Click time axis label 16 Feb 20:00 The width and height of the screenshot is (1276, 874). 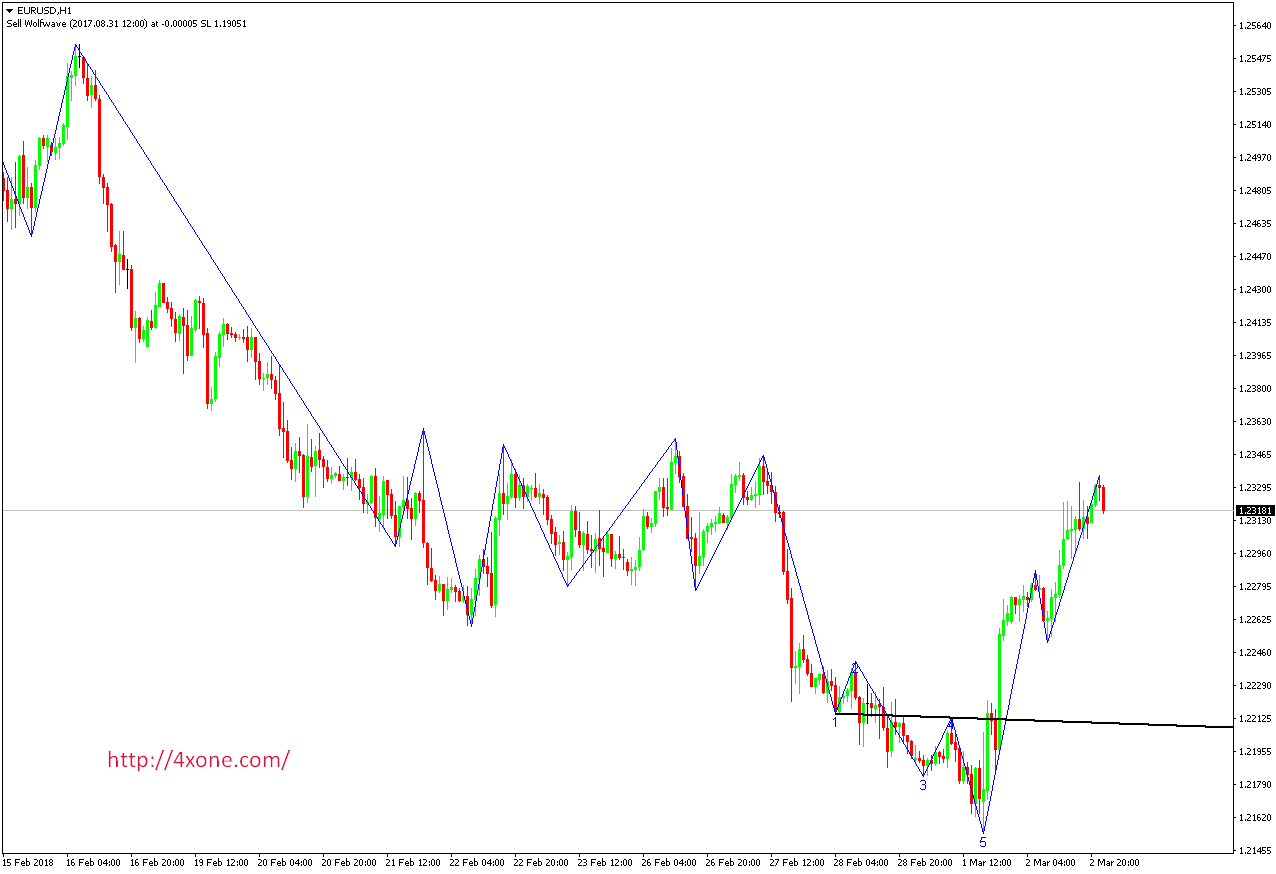(158, 862)
